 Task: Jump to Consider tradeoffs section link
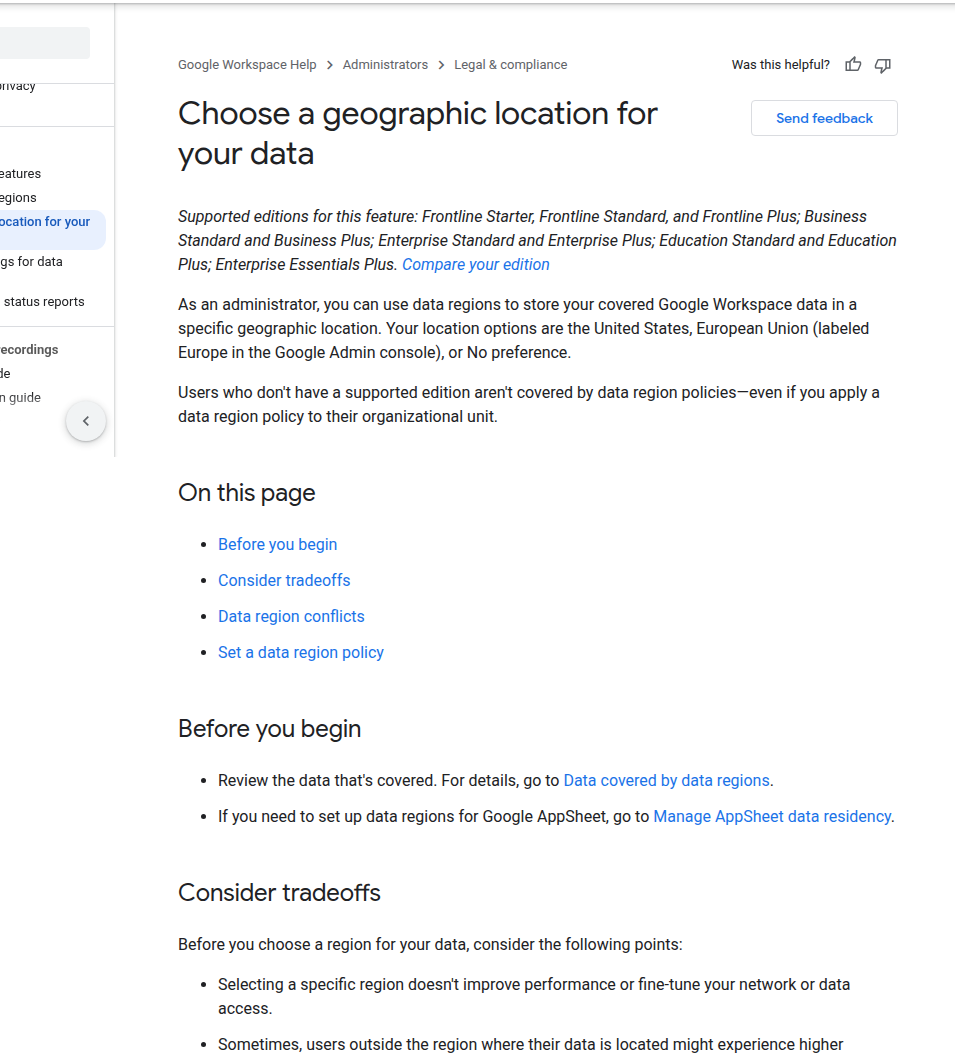284,580
